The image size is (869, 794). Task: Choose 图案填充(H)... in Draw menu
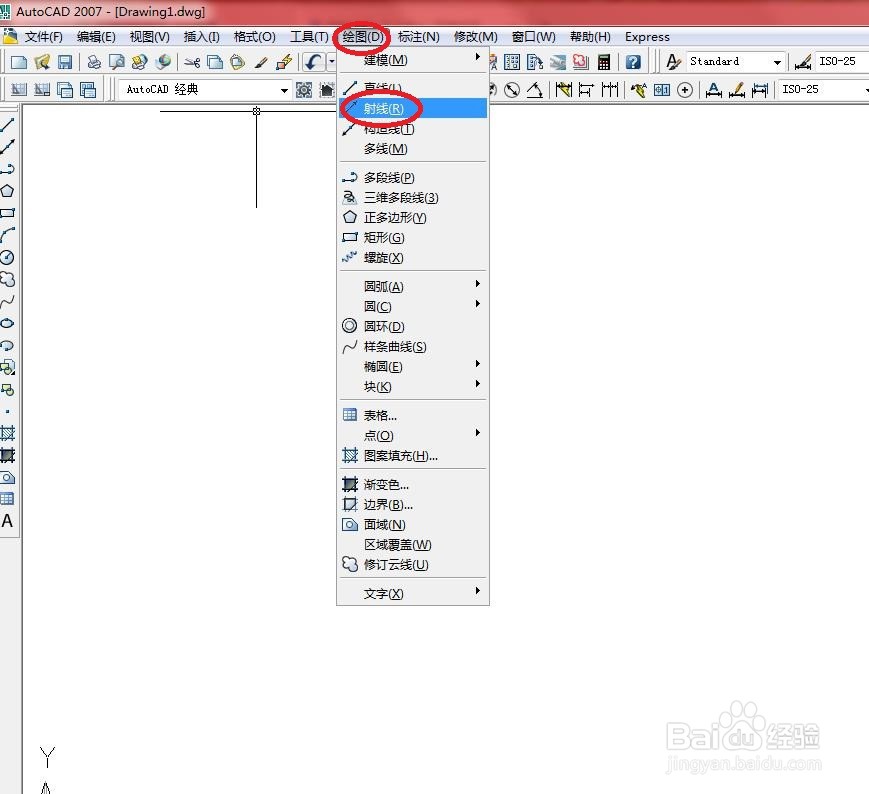click(x=413, y=455)
